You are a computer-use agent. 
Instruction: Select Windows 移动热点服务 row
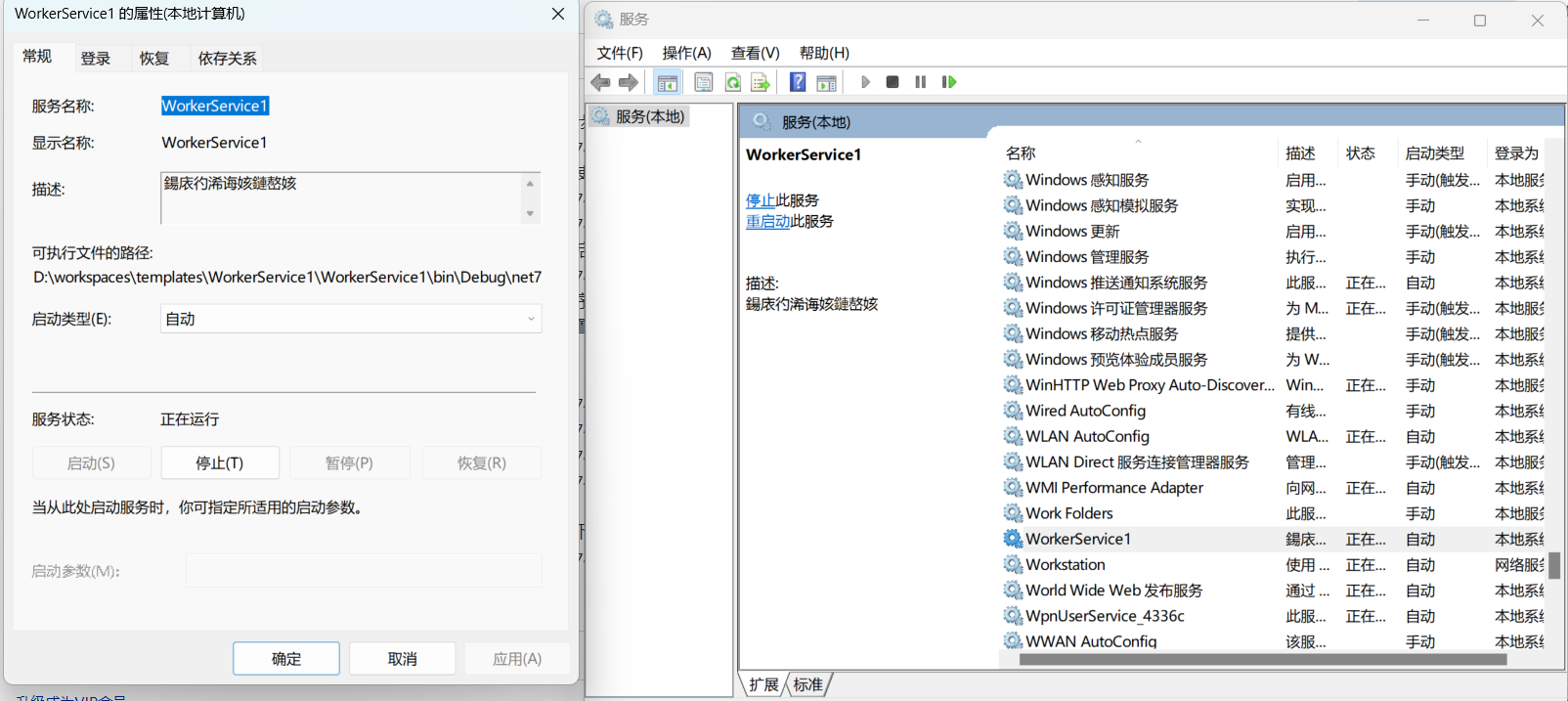[1273, 333]
